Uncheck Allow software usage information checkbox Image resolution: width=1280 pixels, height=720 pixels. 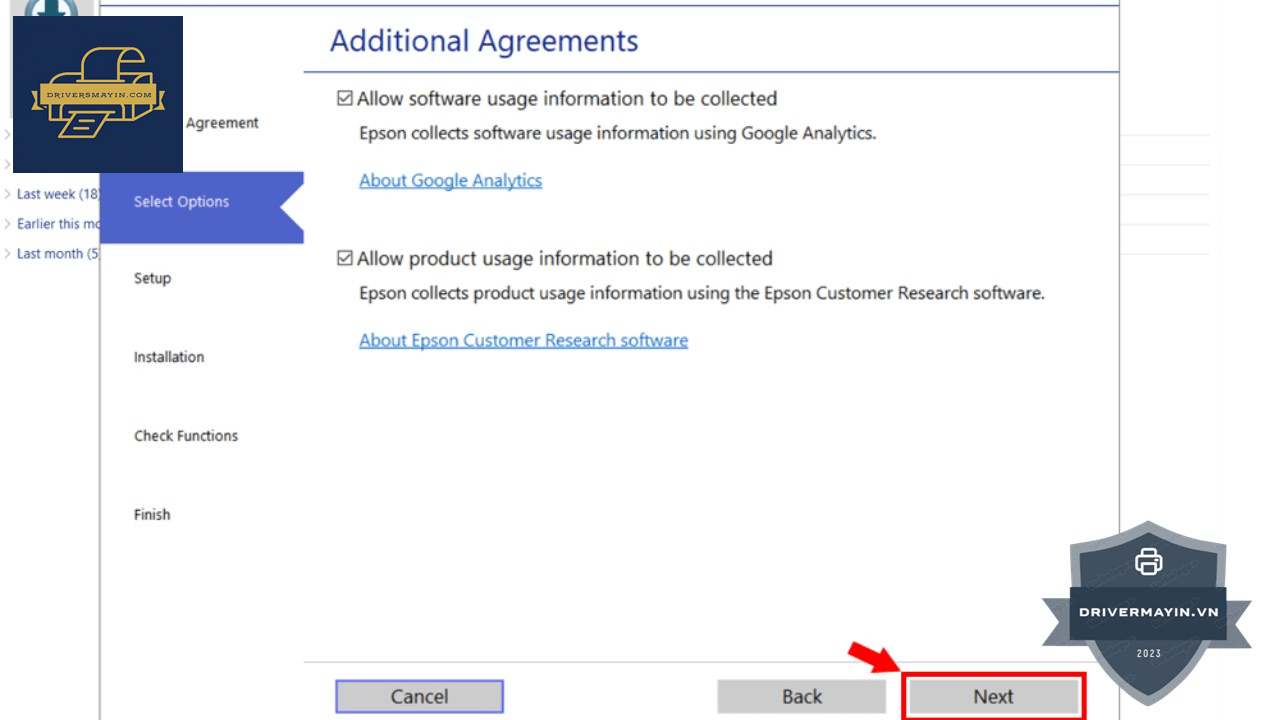(345, 99)
